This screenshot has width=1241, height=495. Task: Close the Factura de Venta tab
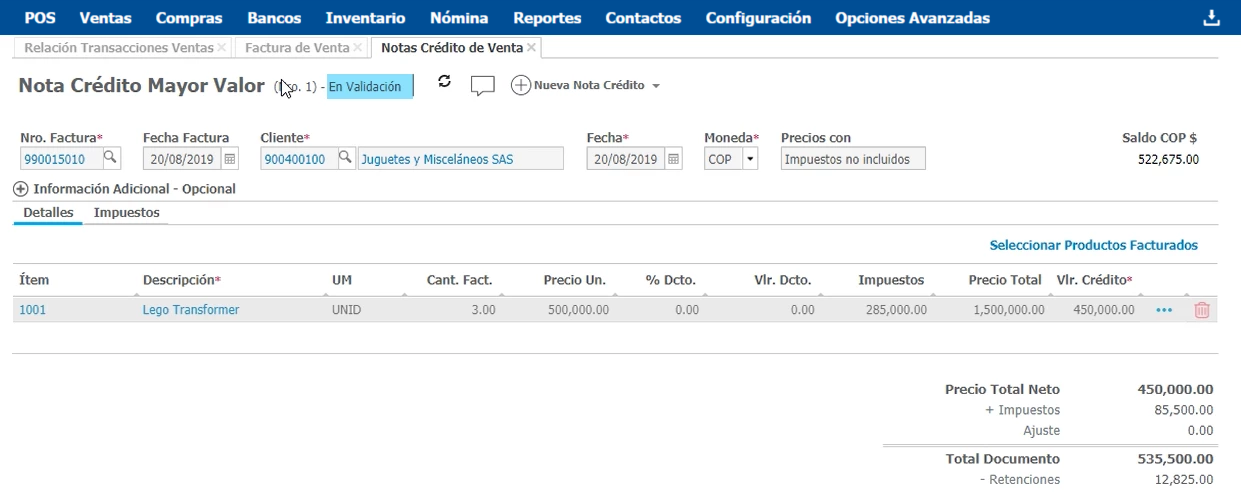tap(357, 48)
